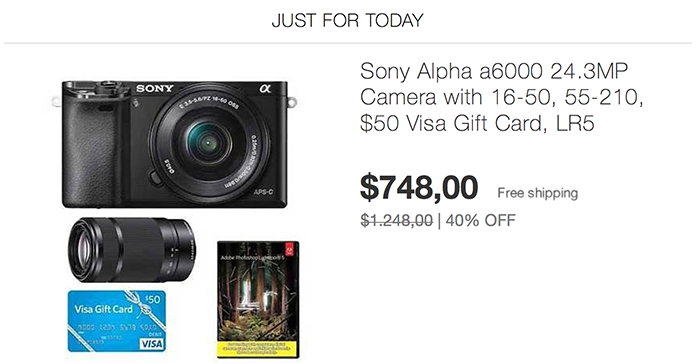Click the yellow banner on the Lightroom box
Image resolution: width=700 pixels, height=364 pixels.
(x=257, y=348)
